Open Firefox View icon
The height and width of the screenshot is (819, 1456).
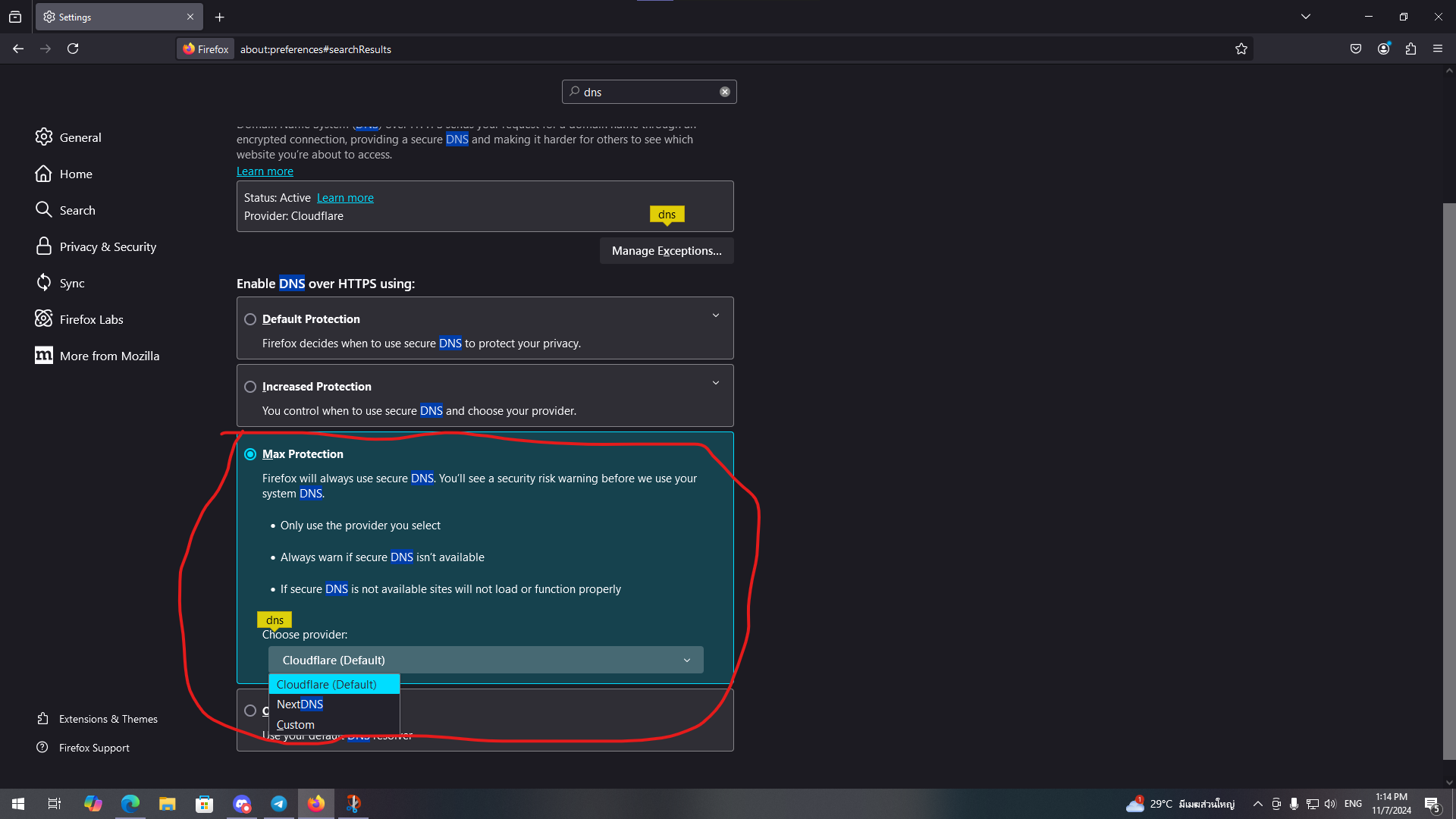(15, 17)
